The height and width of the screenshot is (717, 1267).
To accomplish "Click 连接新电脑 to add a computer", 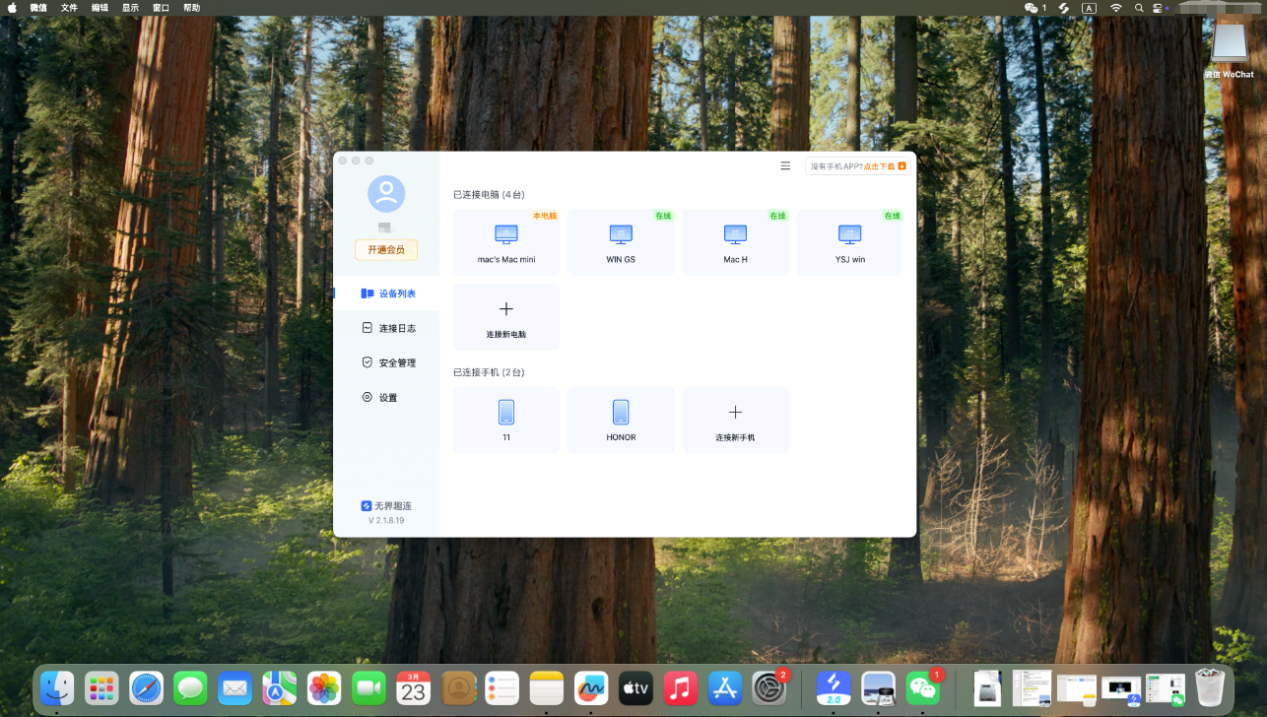I will pos(506,316).
